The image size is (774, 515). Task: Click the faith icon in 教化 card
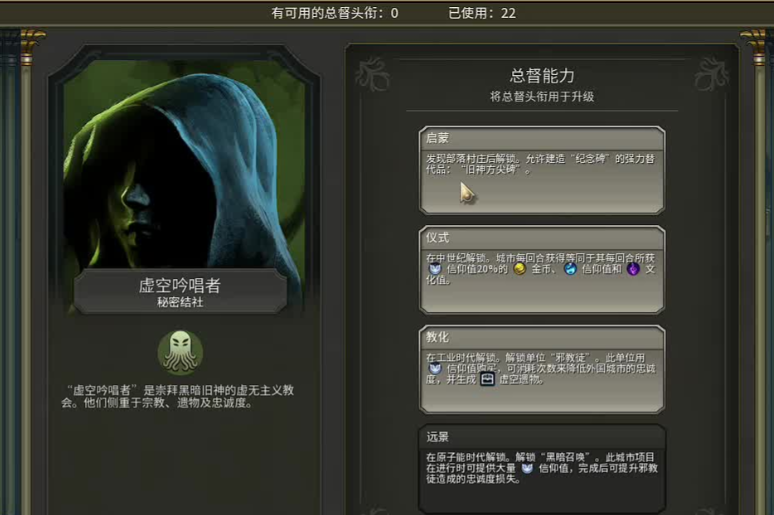[x=435, y=368]
